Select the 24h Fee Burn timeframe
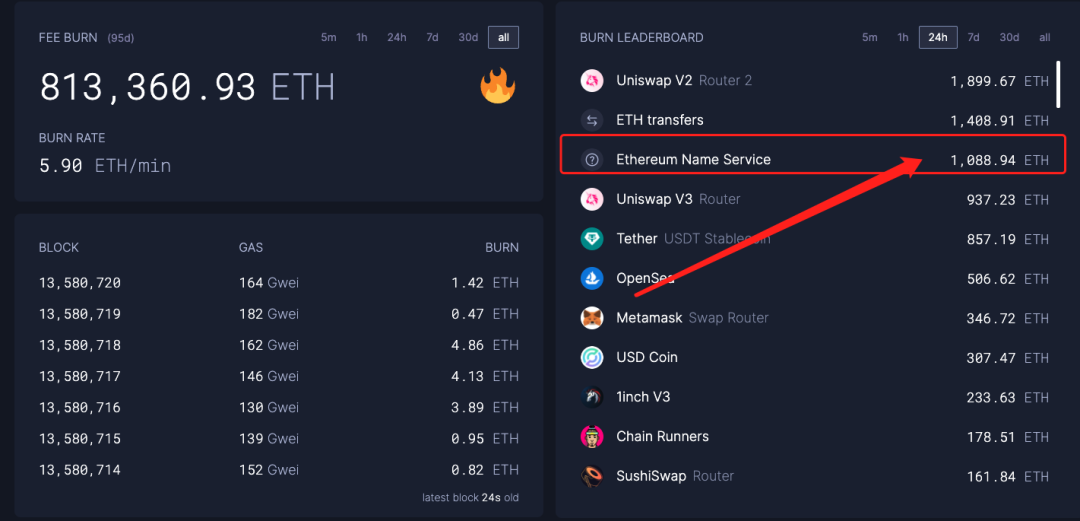 click(396, 38)
